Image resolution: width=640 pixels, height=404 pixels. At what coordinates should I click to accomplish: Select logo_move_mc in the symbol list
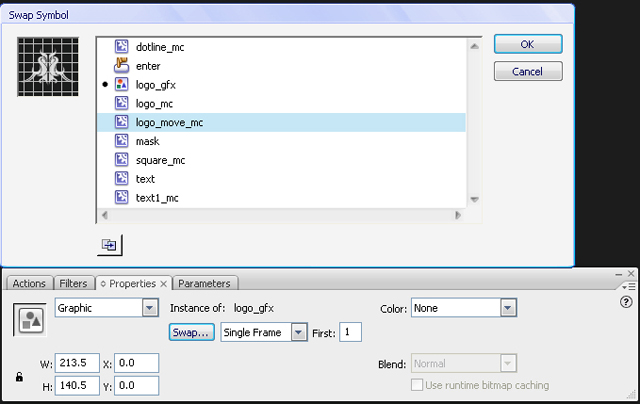coord(281,122)
